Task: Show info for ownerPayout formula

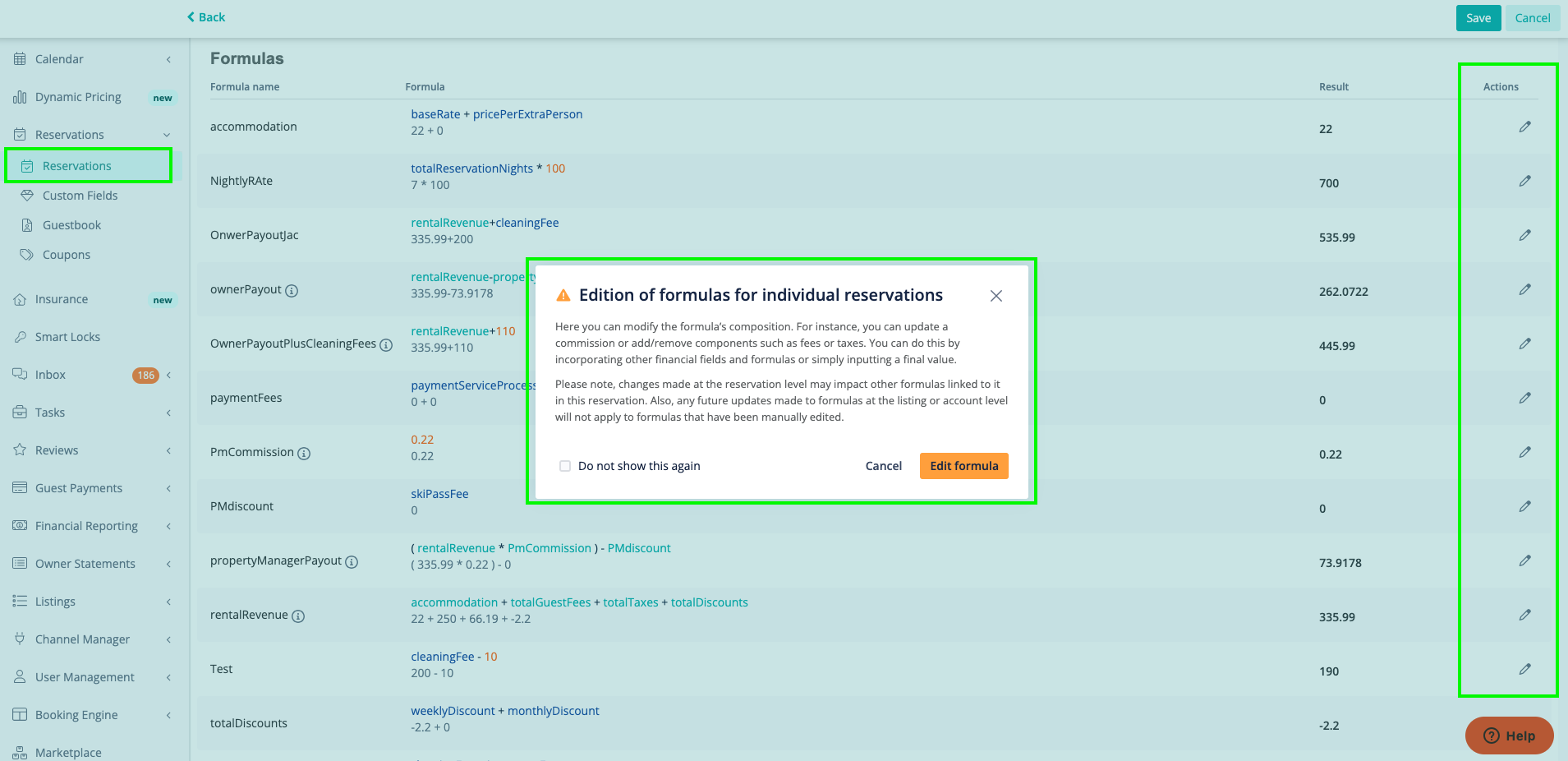Action: [x=292, y=290]
